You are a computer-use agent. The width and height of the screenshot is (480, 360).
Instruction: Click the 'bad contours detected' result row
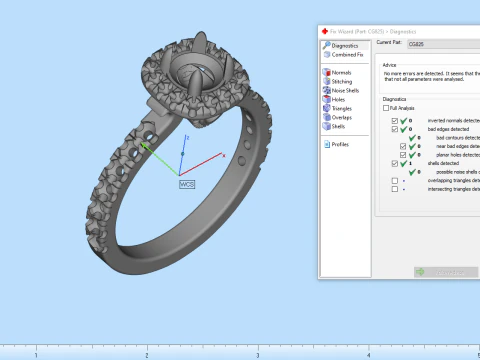[x=444, y=138]
